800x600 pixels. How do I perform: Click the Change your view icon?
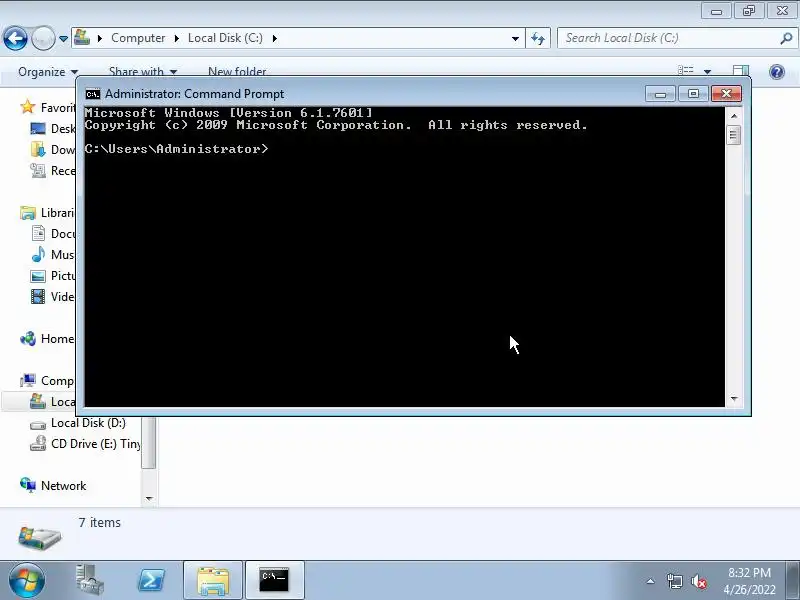686,71
